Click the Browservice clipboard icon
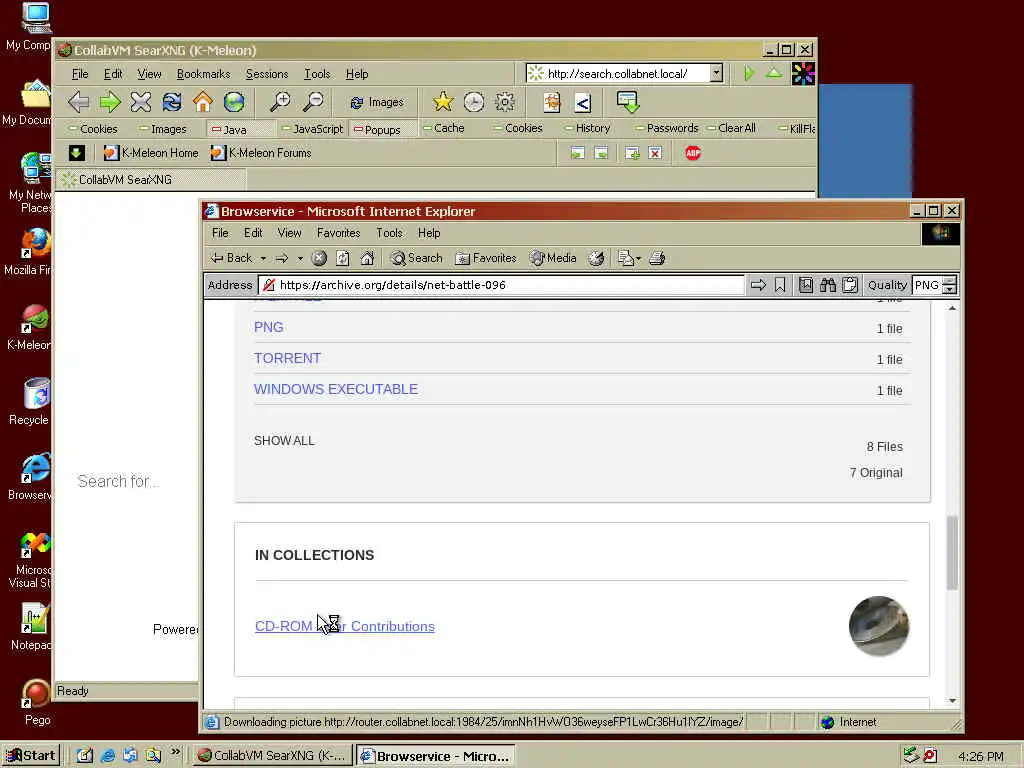1024x768 pixels. pos(850,285)
